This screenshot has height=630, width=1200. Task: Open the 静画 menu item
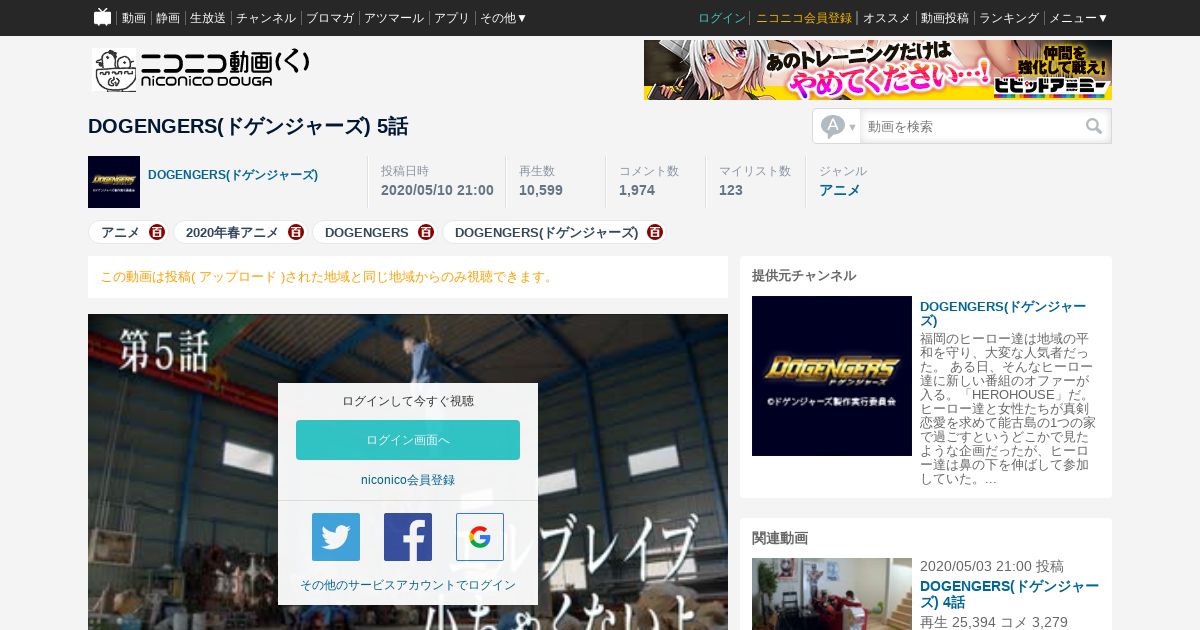[168, 18]
